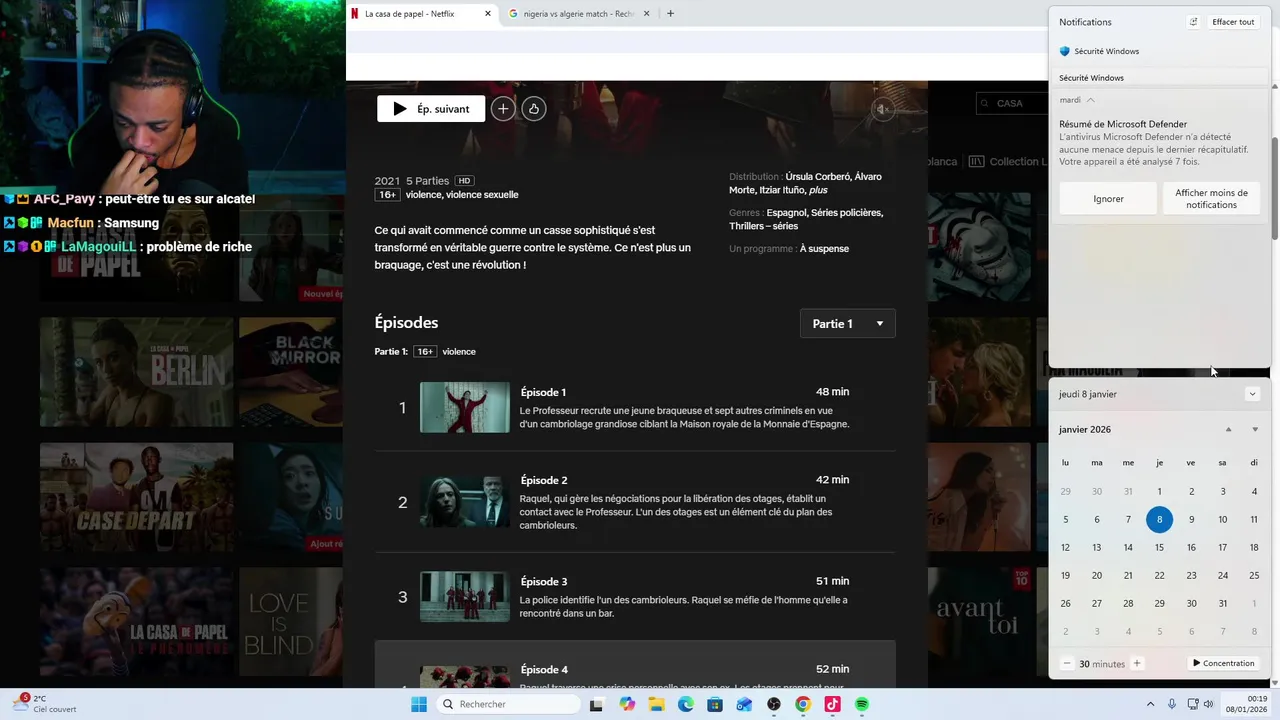Close the nigeria vs algerie tab
This screenshot has height=720, width=1280.
646,14
